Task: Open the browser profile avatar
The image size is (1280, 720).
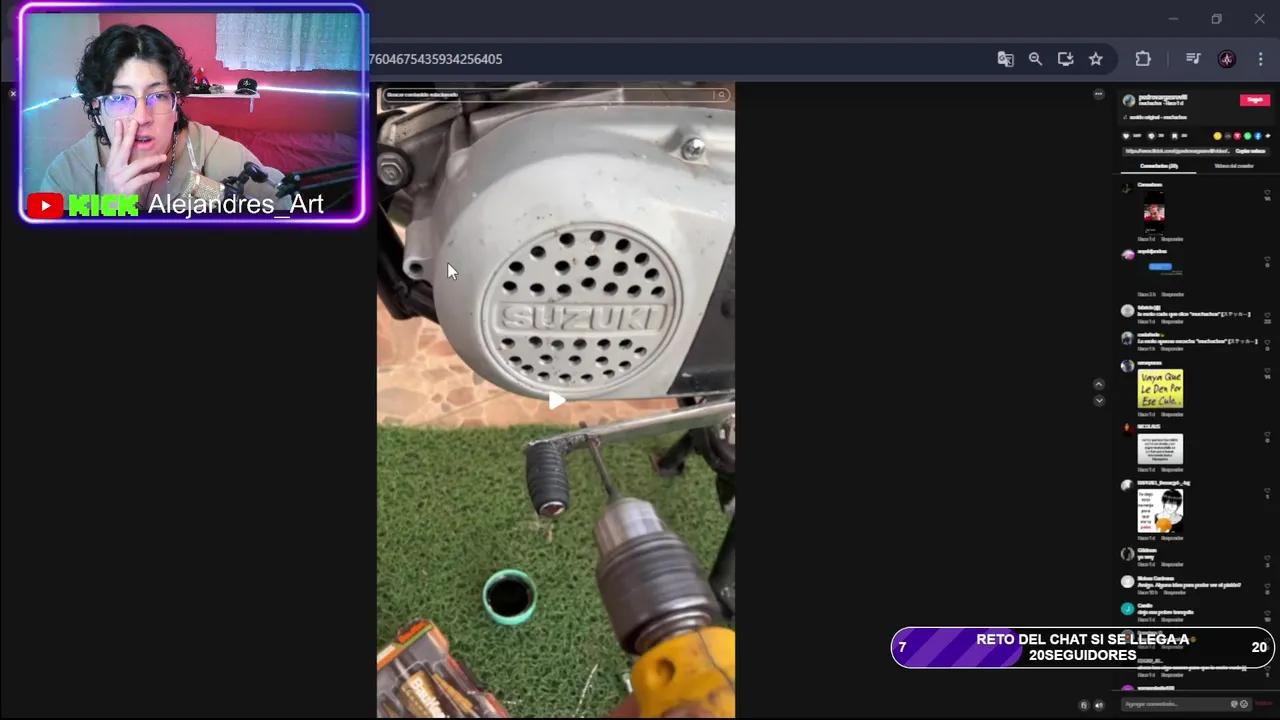Action: point(1227,59)
